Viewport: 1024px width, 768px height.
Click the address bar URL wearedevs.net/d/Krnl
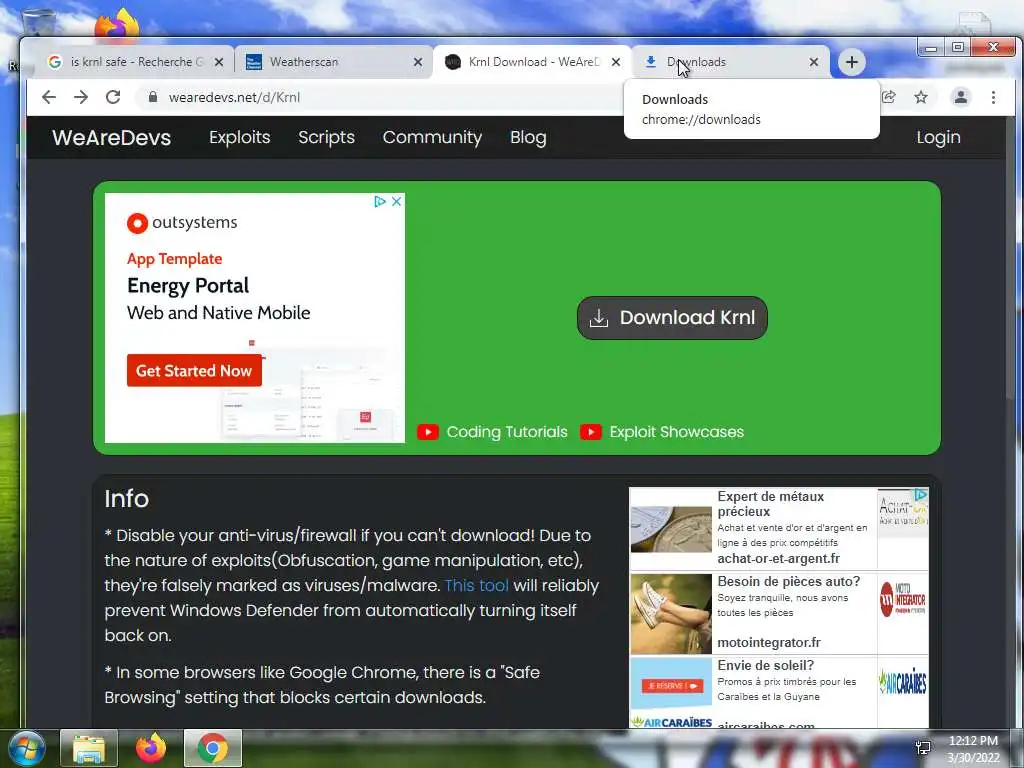click(234, 97)
